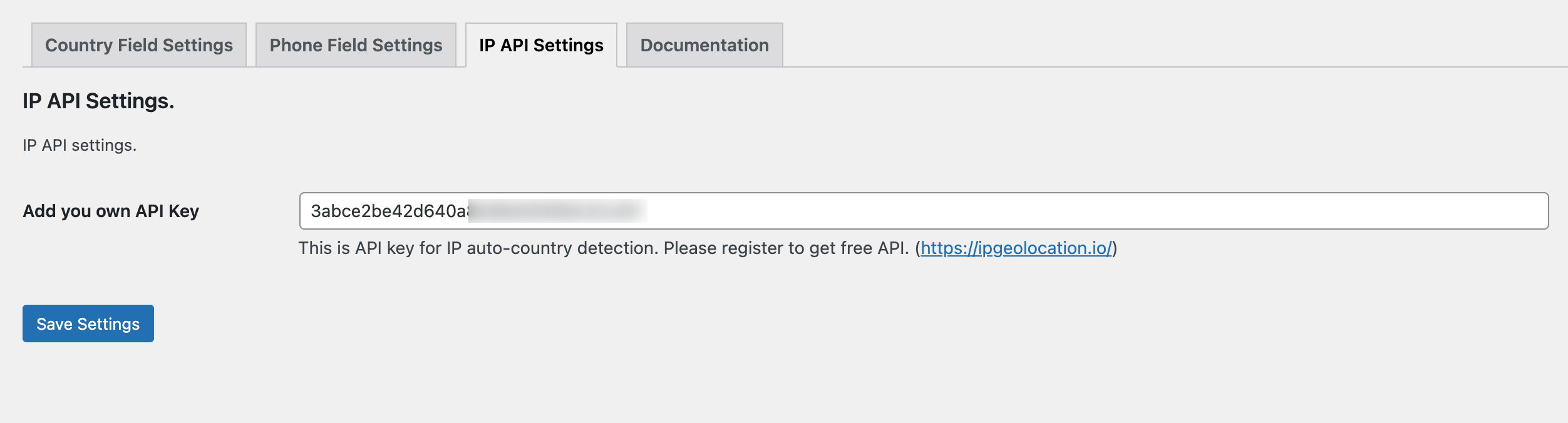Click the "IP API settings." description text
This screenshot has width=1568, height=423.
tap(80, 145)
